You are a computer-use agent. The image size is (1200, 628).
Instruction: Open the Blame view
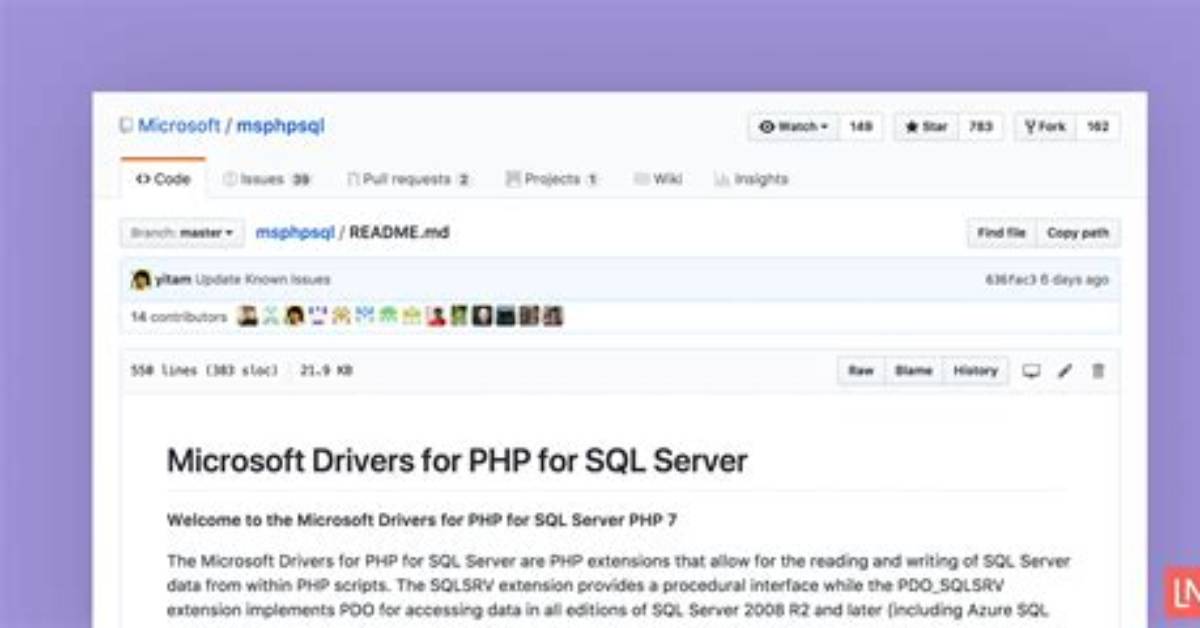click(x=913, y=371)
